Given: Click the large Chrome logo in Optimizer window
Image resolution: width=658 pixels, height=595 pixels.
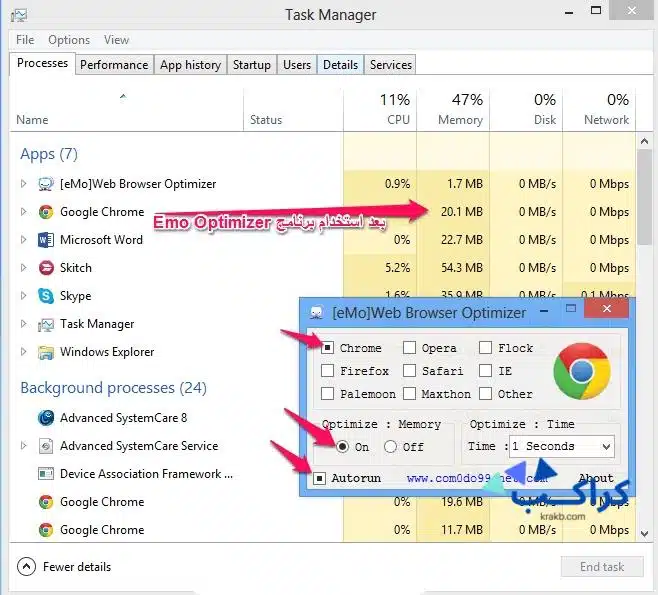Looking at the screenshot, I should click(x=582, y=371).
